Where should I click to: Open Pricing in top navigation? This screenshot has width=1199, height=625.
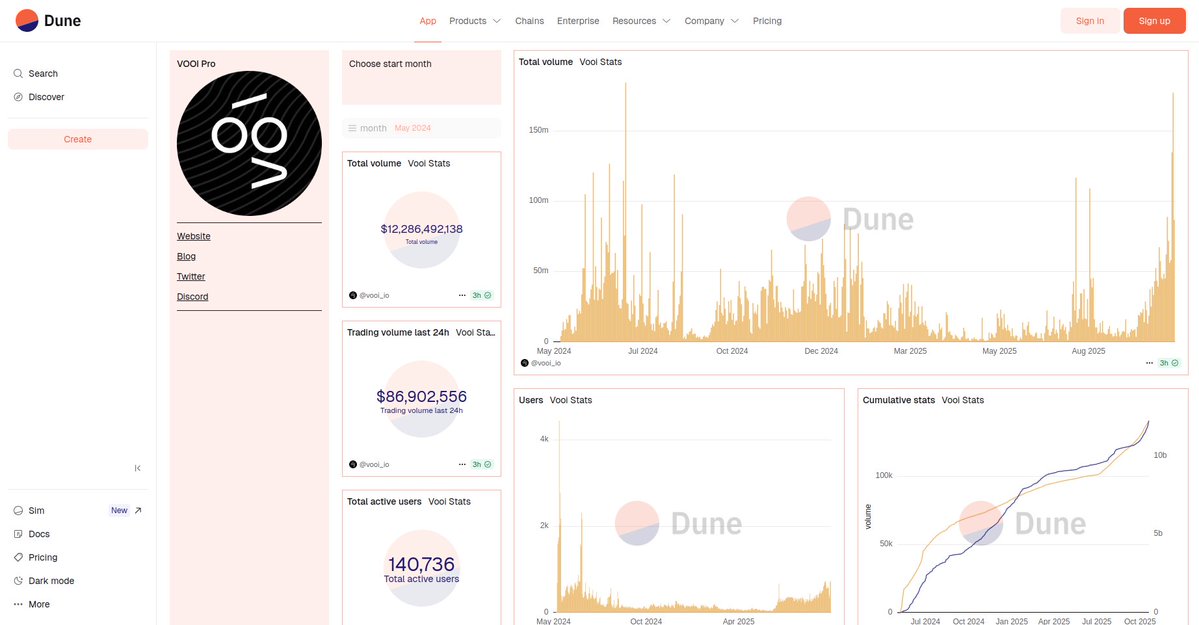click(767, 21)
